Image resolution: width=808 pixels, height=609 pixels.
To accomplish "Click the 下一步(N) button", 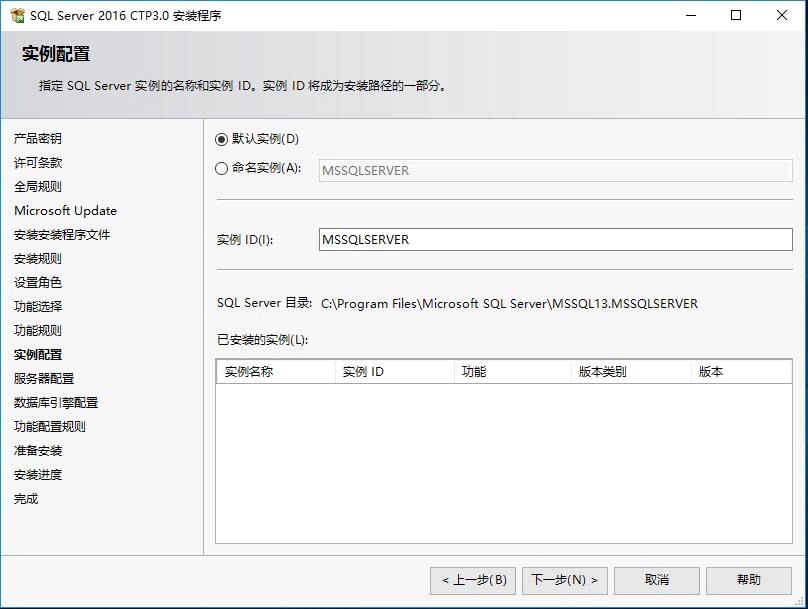I will coord(565,580).
